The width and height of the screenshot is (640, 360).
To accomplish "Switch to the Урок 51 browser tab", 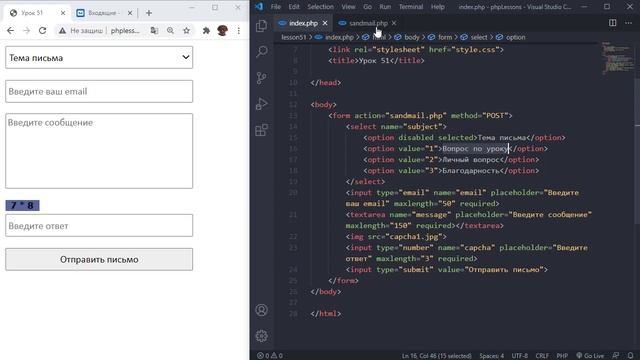I will (37, 13).
